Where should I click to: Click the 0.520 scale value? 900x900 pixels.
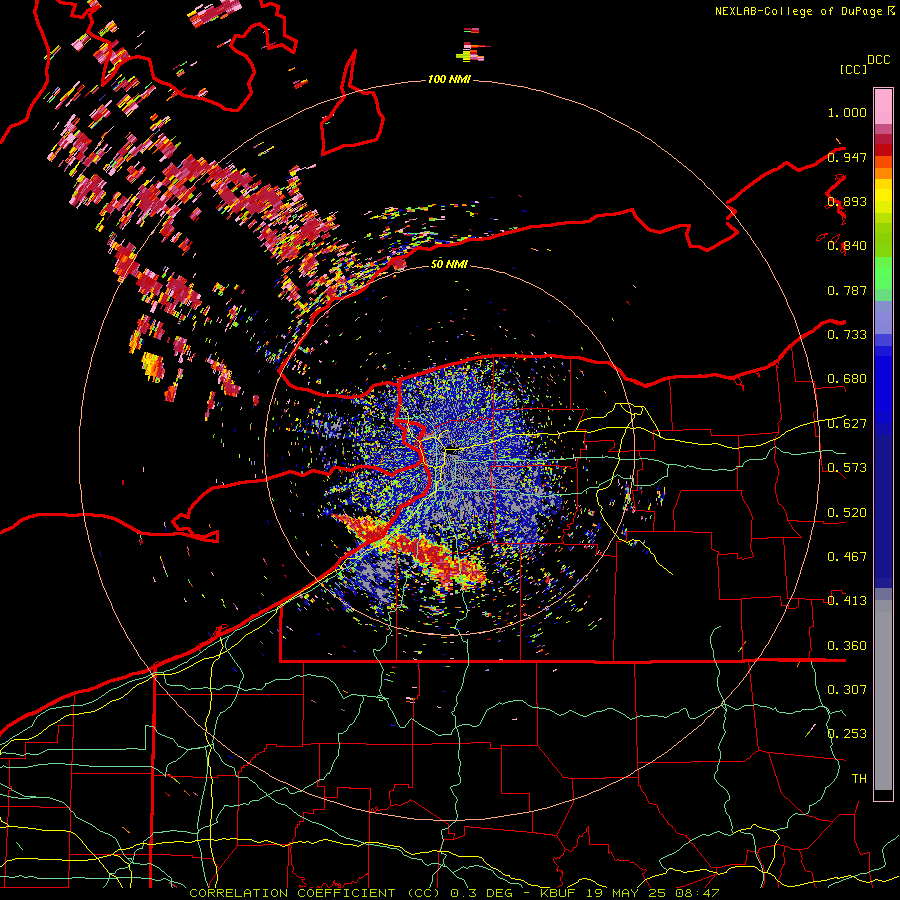pyautogui.click(x=847, y=512)
